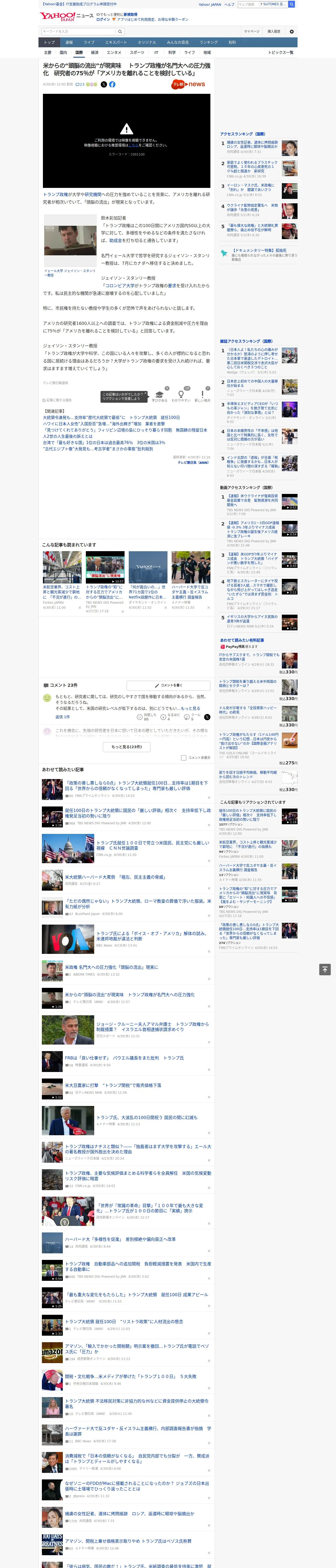Open the オリジナル tab
336x1568 pixels.
(147, 43)
